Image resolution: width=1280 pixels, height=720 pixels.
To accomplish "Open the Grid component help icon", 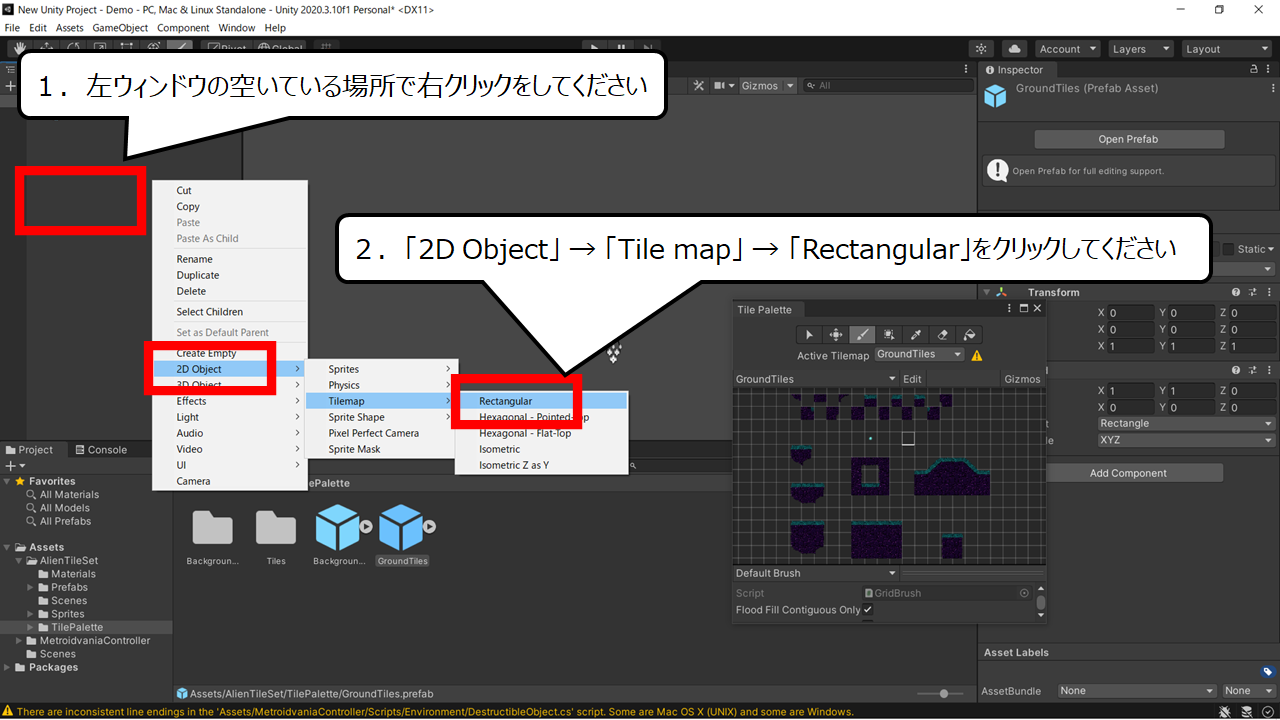I will pos(1236,371).
